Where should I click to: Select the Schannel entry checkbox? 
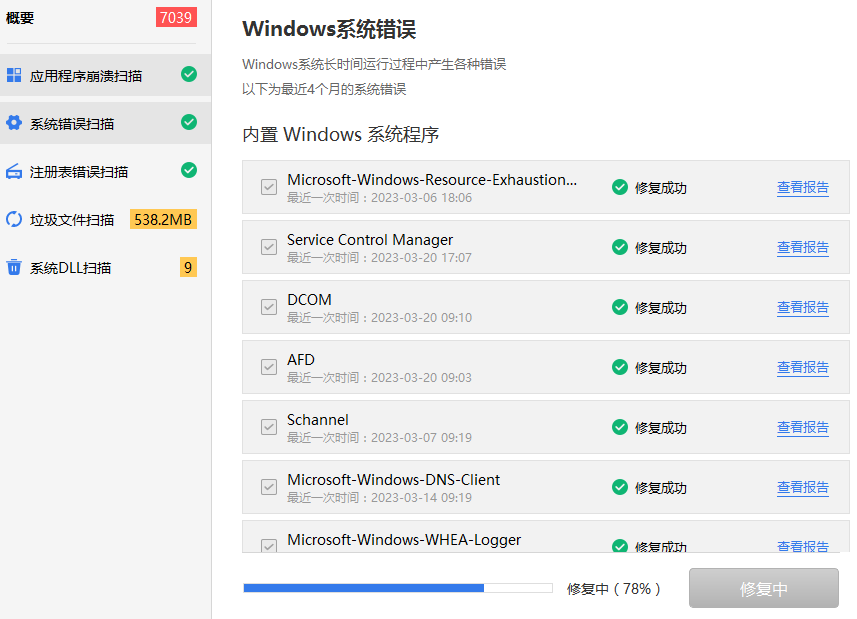pos(268,427)
